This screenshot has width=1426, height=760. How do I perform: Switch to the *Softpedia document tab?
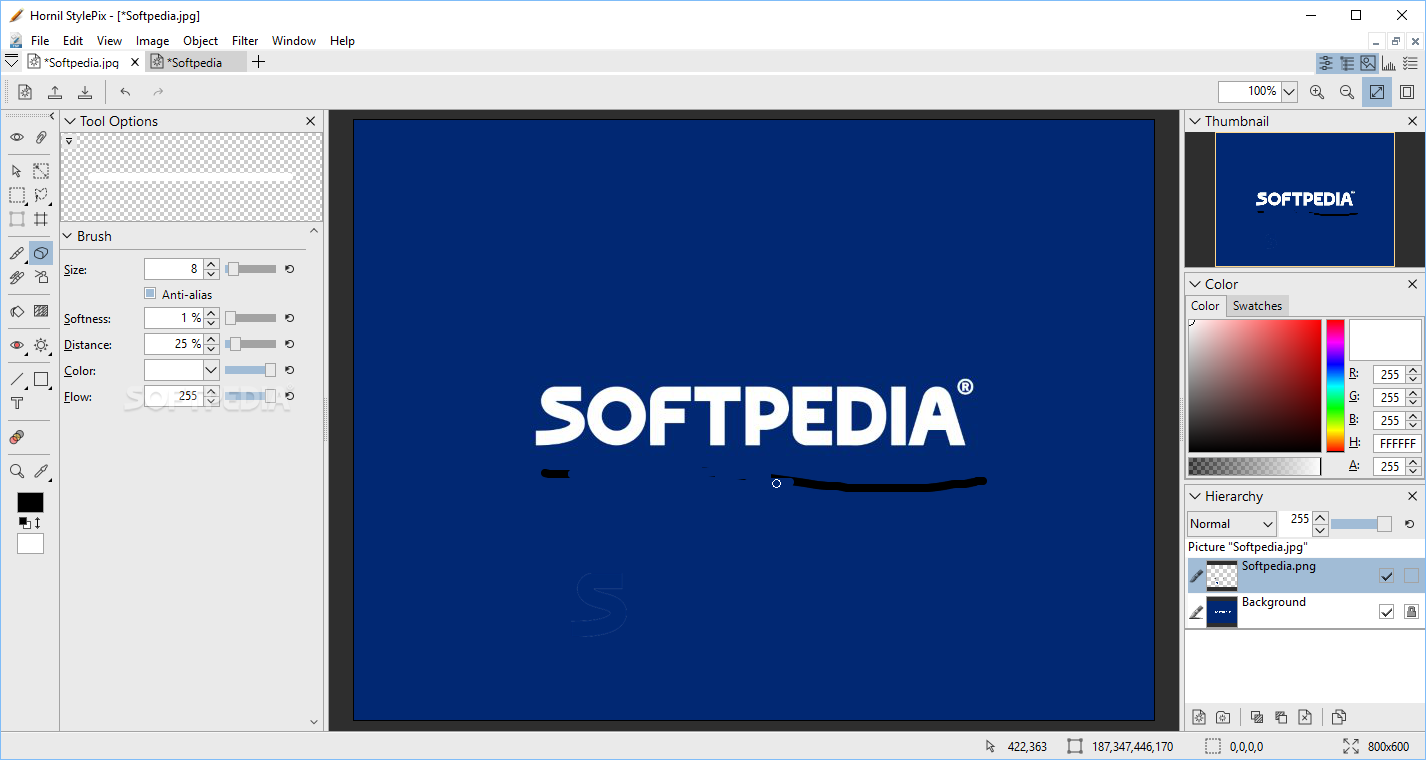(x=195, y=62)
